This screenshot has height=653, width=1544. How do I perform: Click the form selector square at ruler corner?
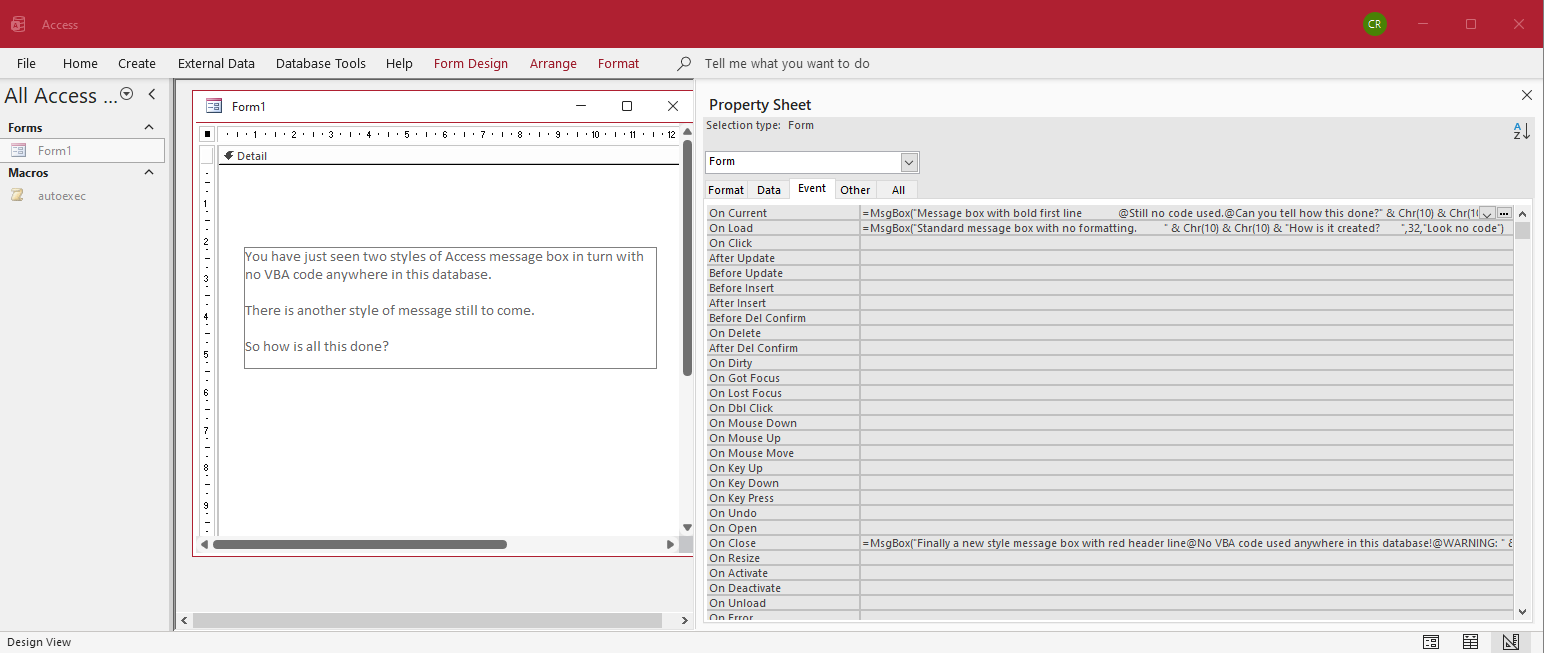(x=207, y=134)
